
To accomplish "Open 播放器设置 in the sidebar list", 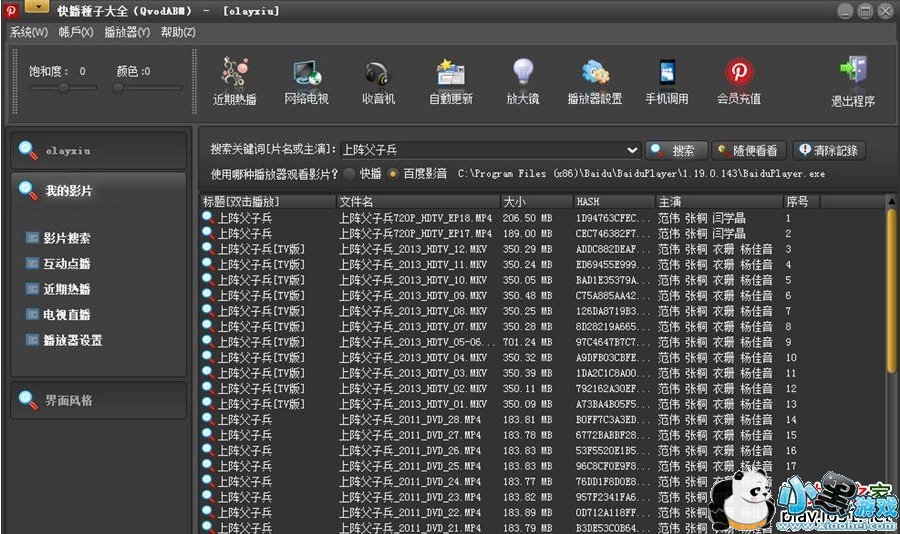I will pyautogui.click(x=73, y=340).
